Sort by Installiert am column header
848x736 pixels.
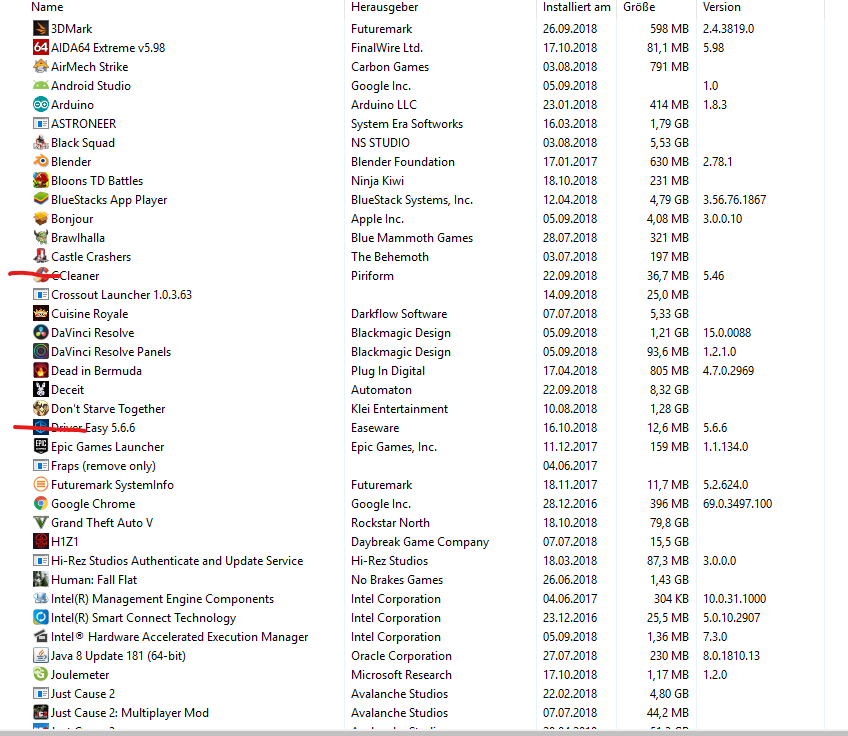click(x=577, y=7)
